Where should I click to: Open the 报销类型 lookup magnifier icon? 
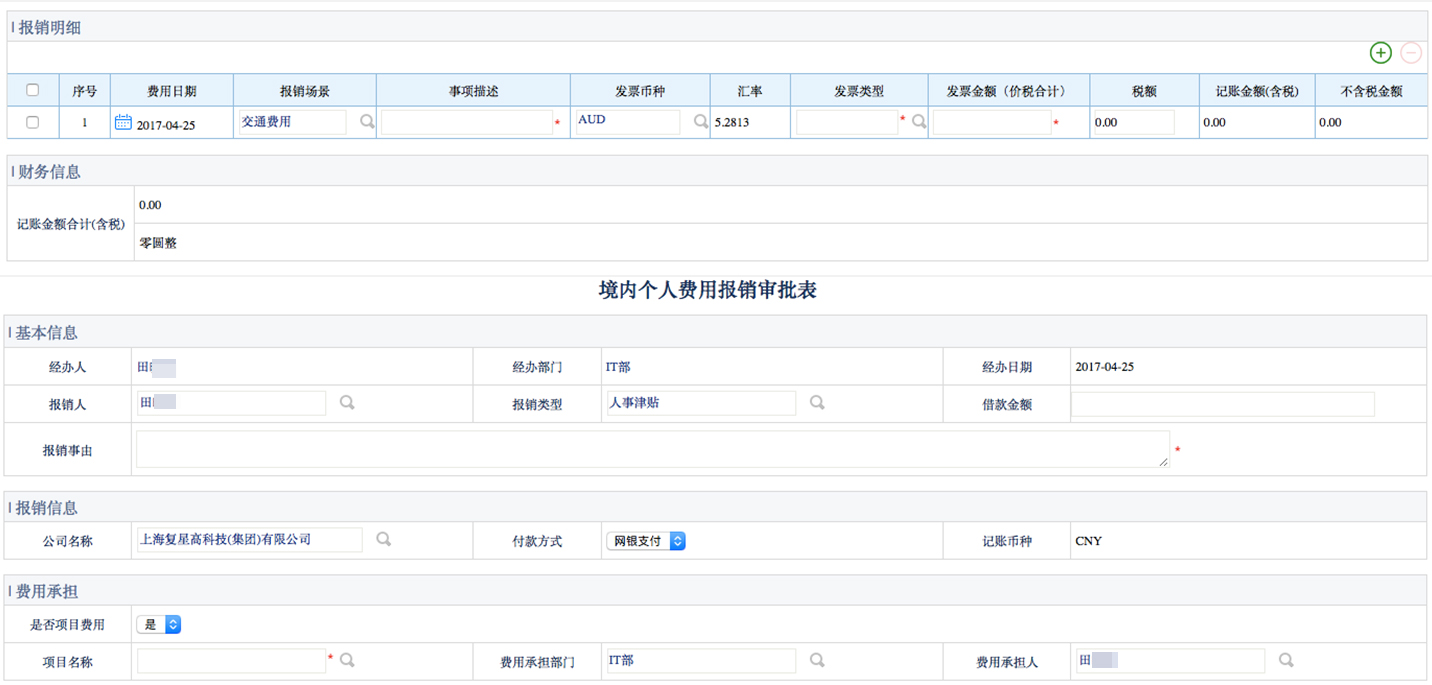pos(817,402)
